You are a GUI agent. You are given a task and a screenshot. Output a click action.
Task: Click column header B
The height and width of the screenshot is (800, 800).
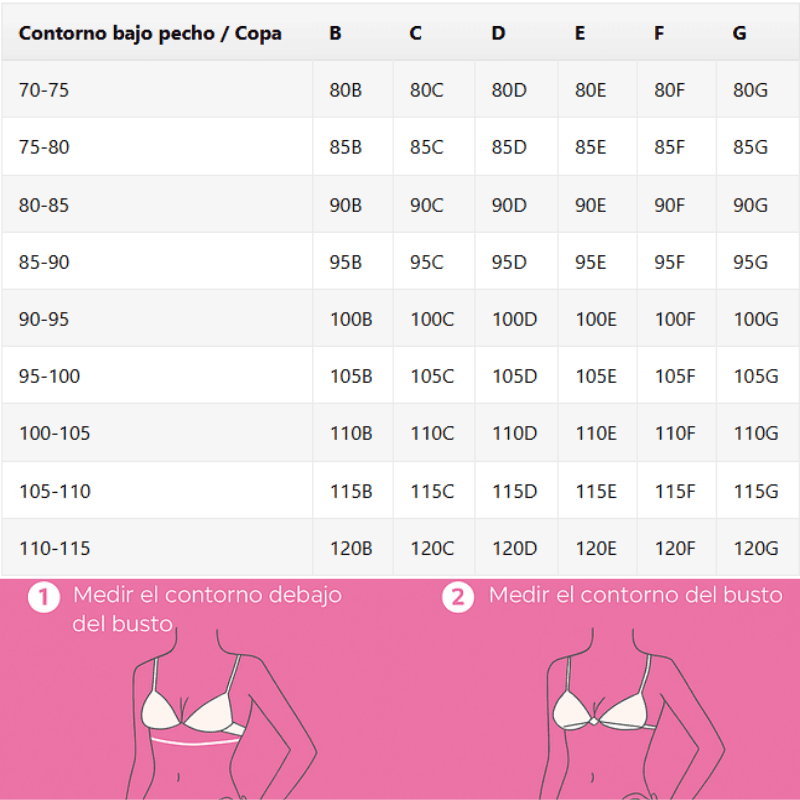click(335, 33)
